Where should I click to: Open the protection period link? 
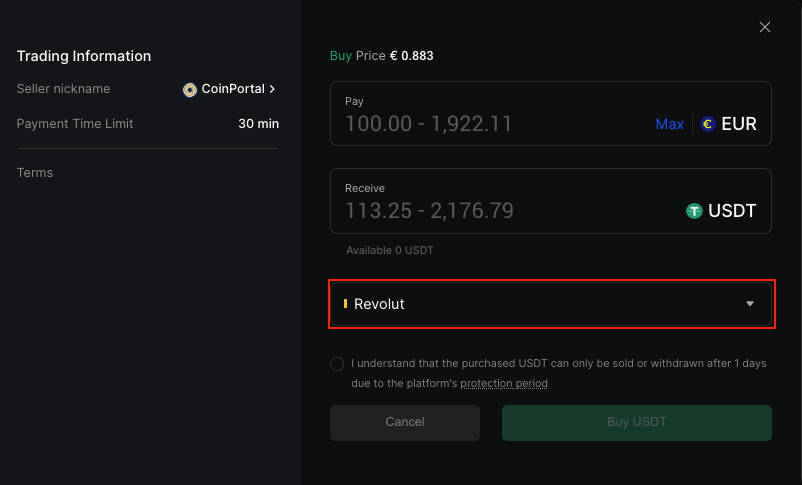pyautogui.click(x=503, y=383)
